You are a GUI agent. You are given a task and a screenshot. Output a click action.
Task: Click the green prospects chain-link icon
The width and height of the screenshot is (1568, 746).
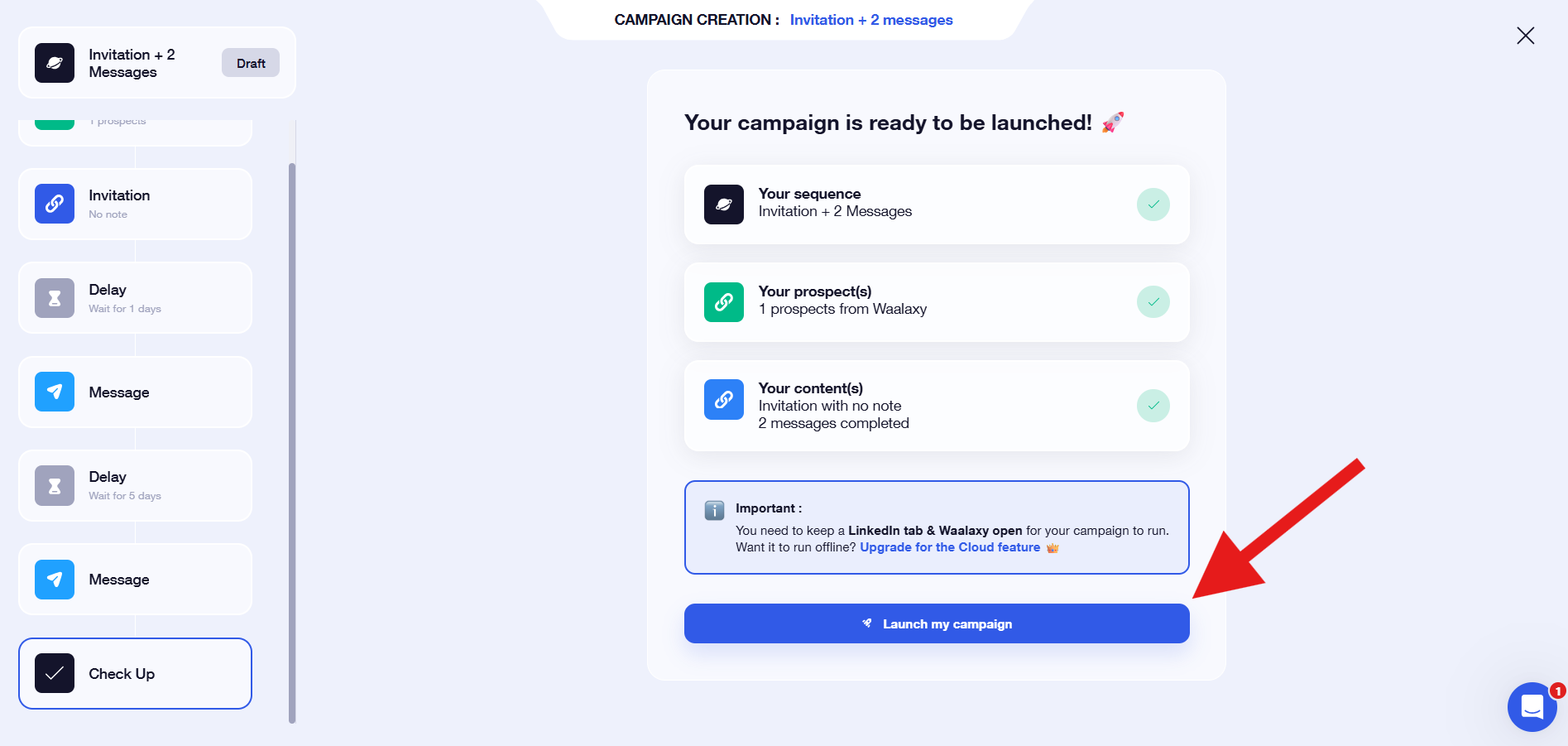click(x=724, y=302)
